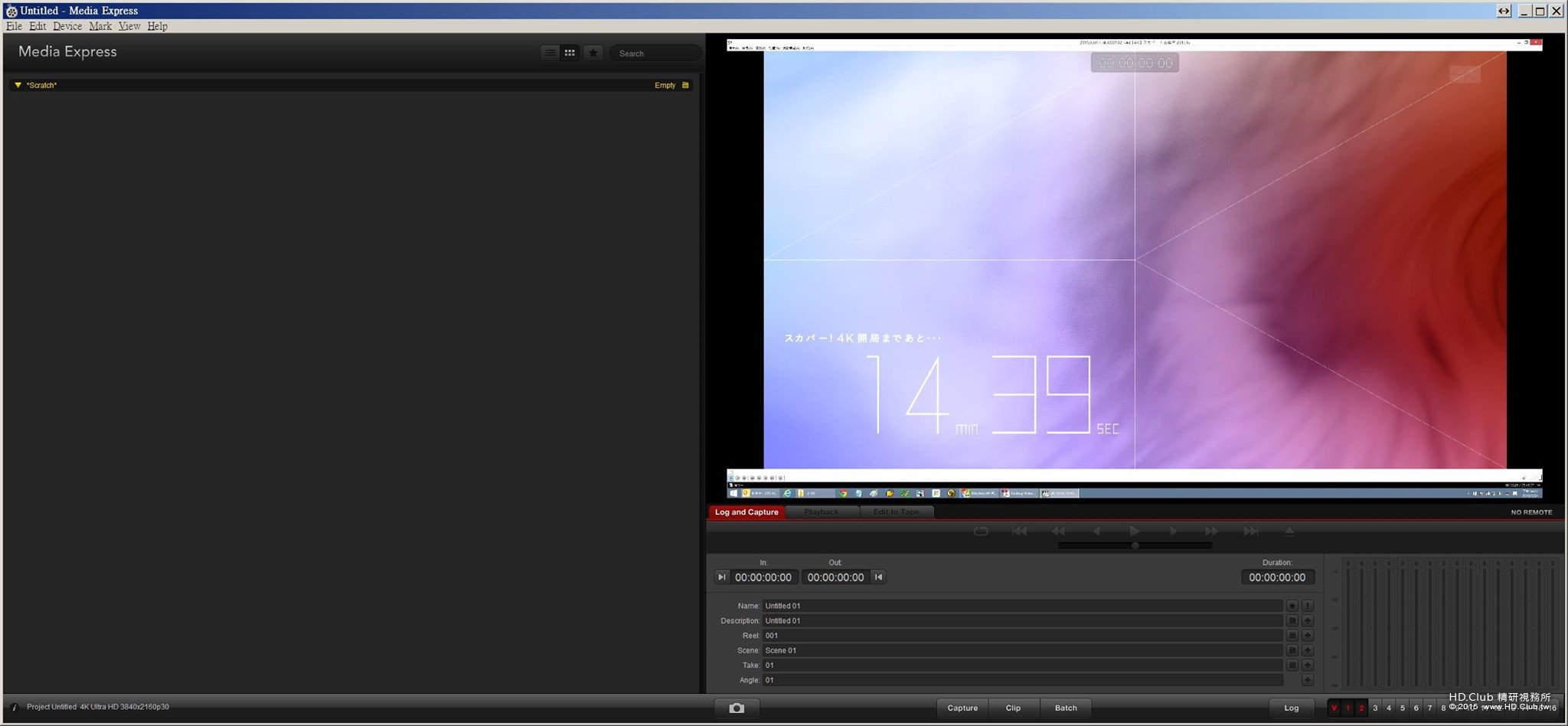Click the Name field reading Untitled 01
The image size is (1568, 726).
pos(1022,606)
